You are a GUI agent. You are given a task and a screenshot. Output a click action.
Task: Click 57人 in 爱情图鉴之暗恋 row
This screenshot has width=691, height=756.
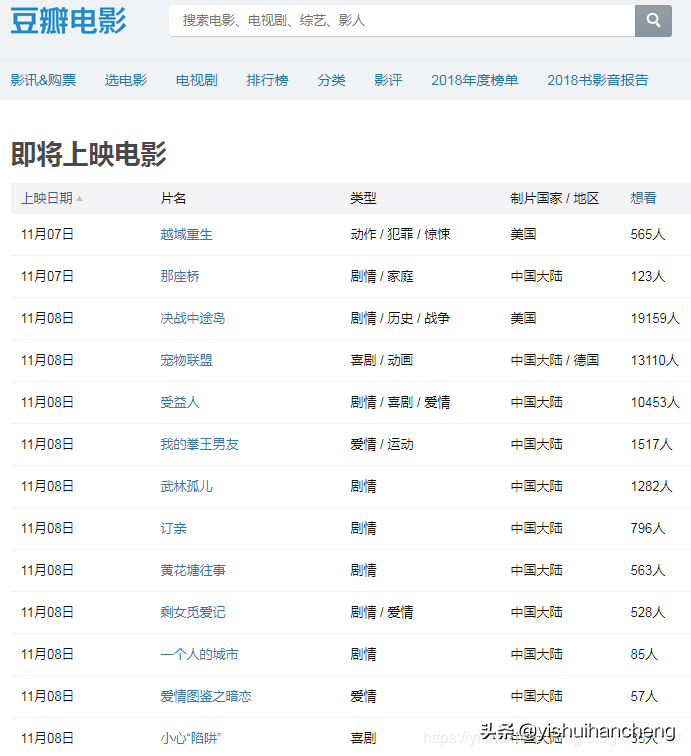point(644,696)
